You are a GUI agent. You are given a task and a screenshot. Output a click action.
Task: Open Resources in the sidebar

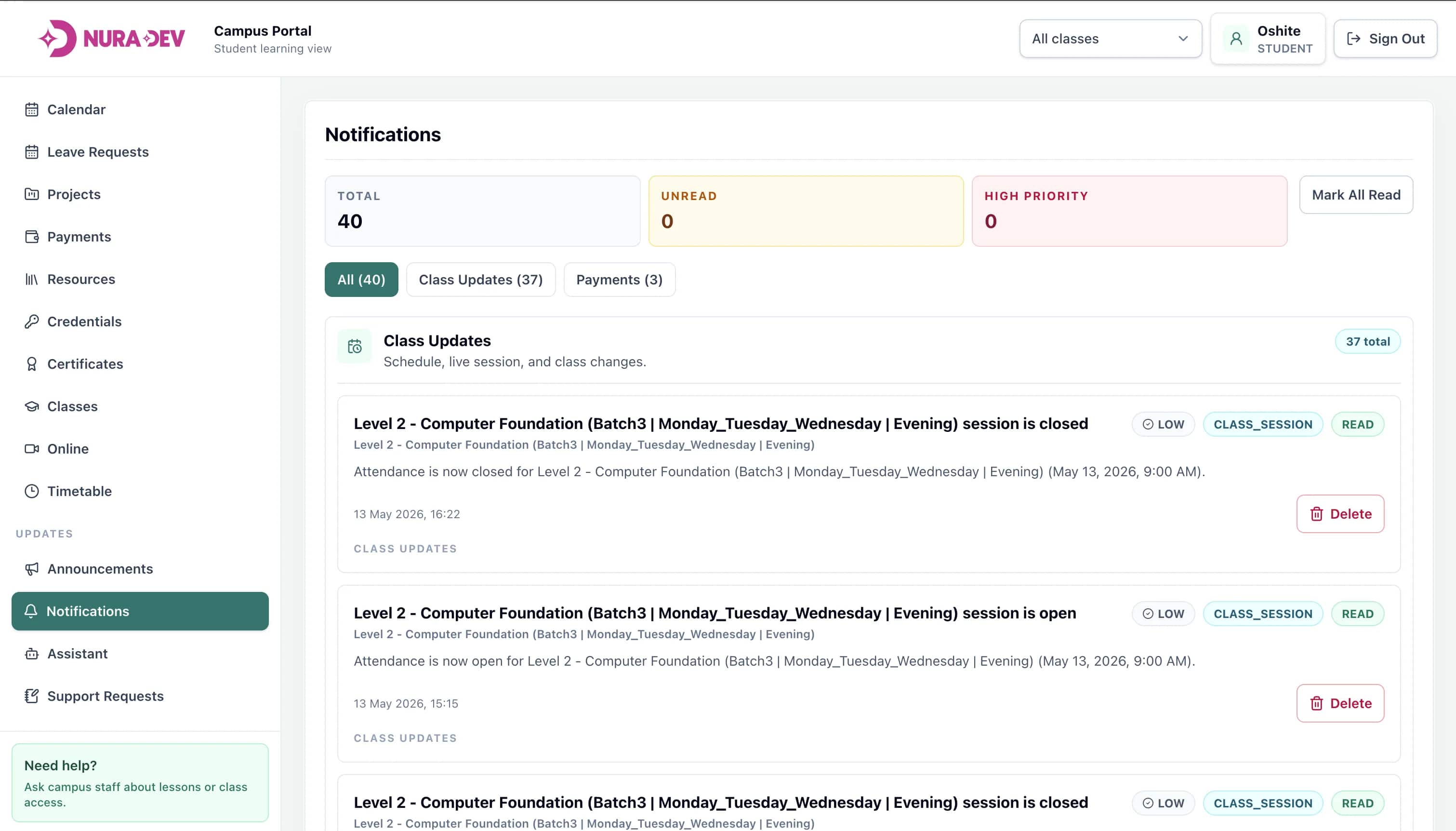[140, 279]
